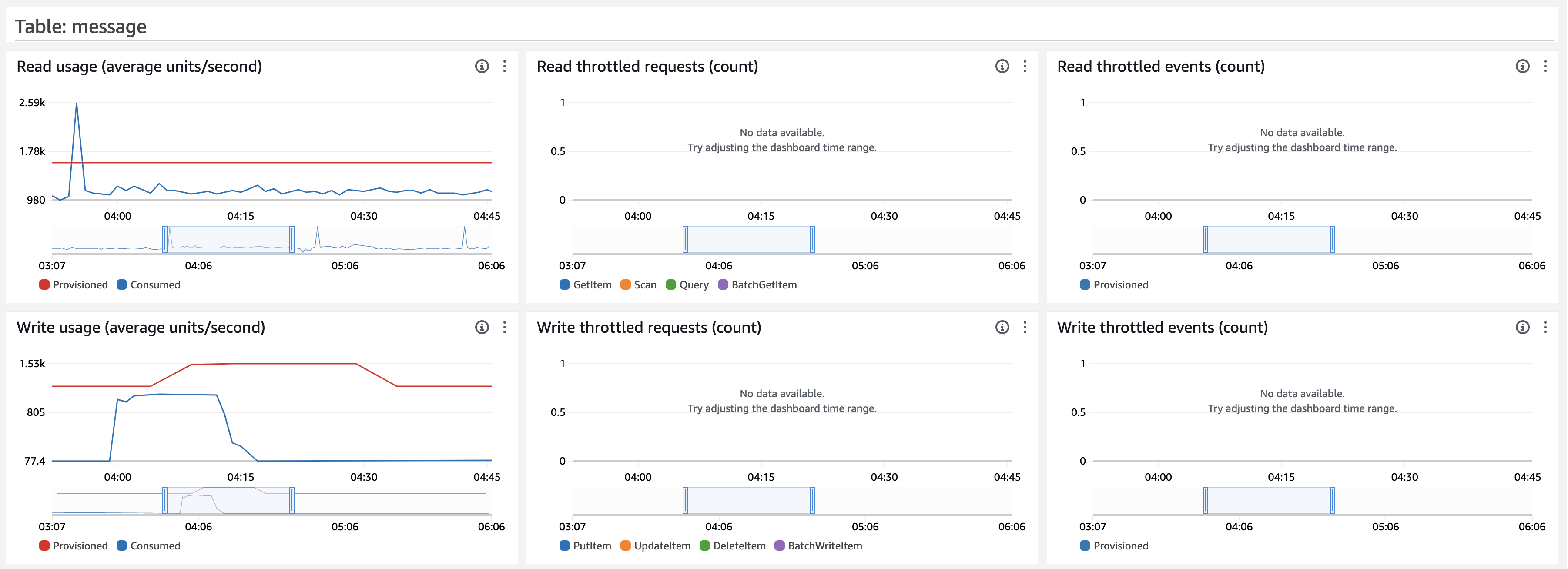Toggle Provisioned legend in Read usage chart
This screenshot has height=569, width=1568.
point(73,285)
